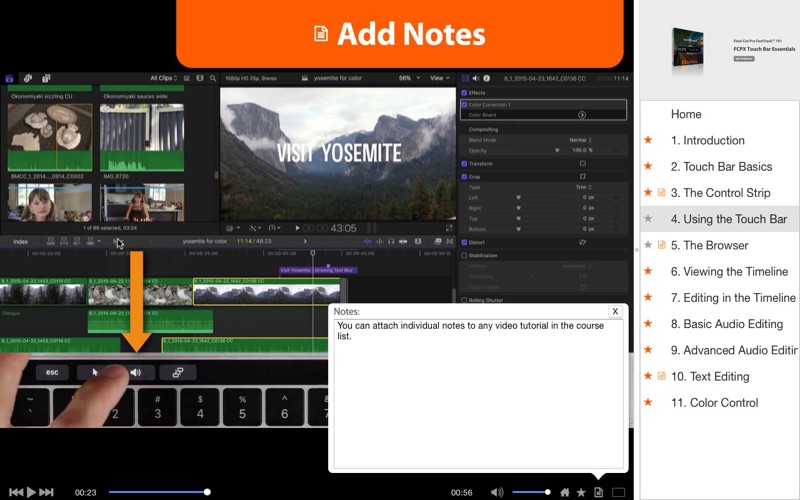Switch to the info inspector tab
The height and width of the screenshot is (500, 800).
487,78
